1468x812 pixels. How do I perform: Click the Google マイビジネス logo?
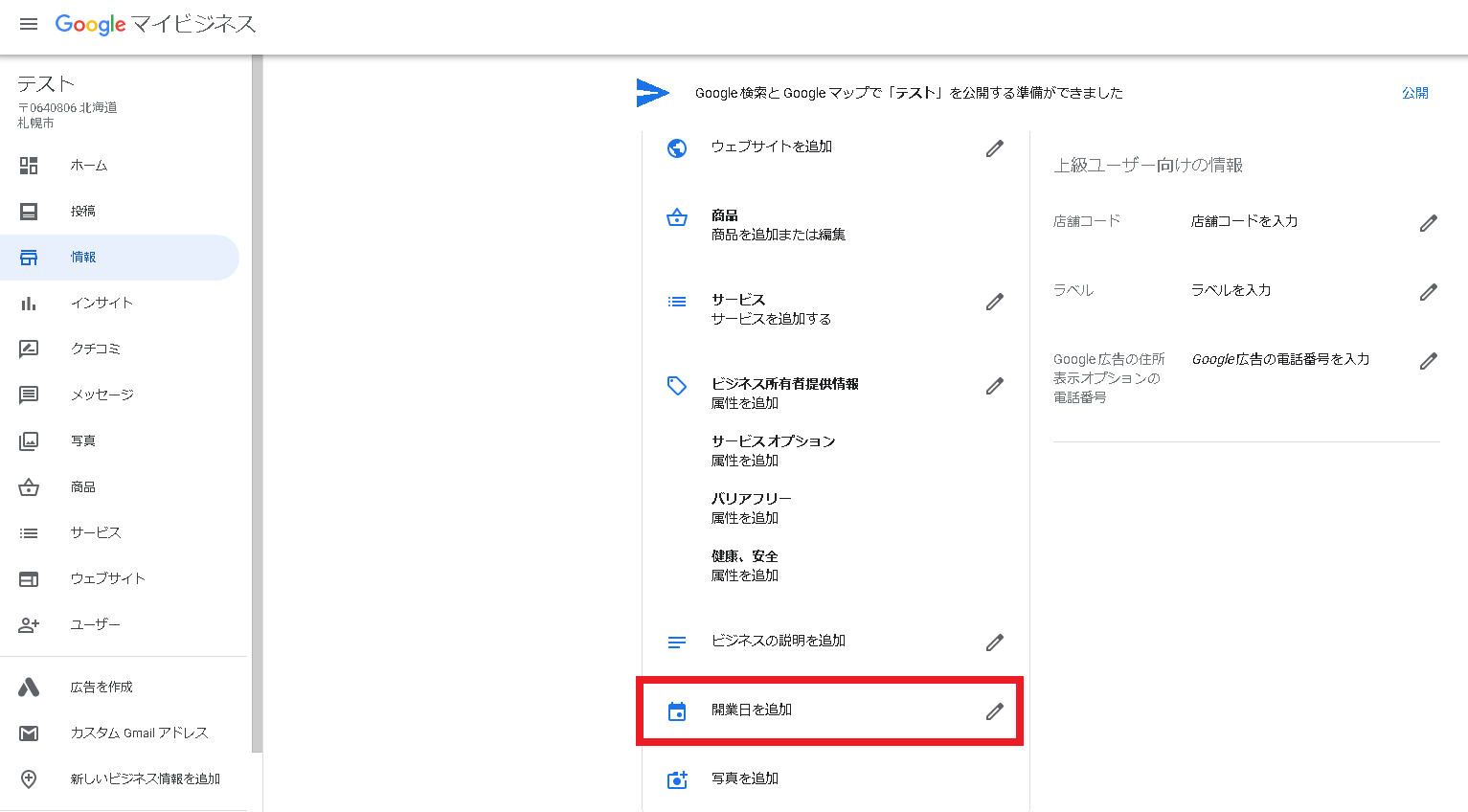pyautogui.click(x=155, y=25)
